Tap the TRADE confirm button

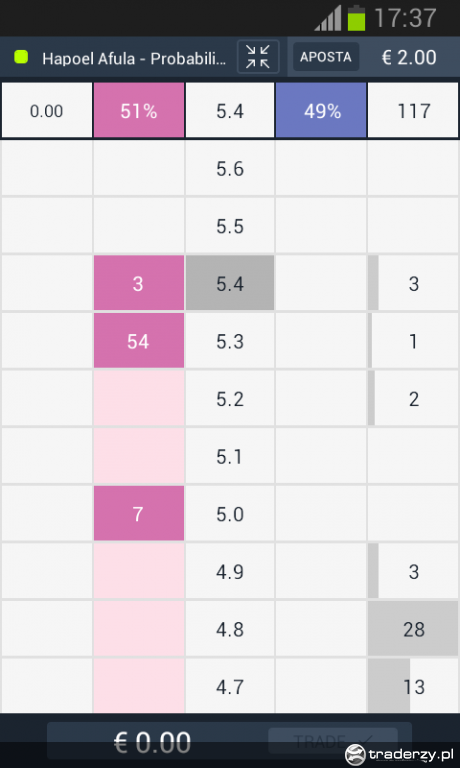[332, 741]
